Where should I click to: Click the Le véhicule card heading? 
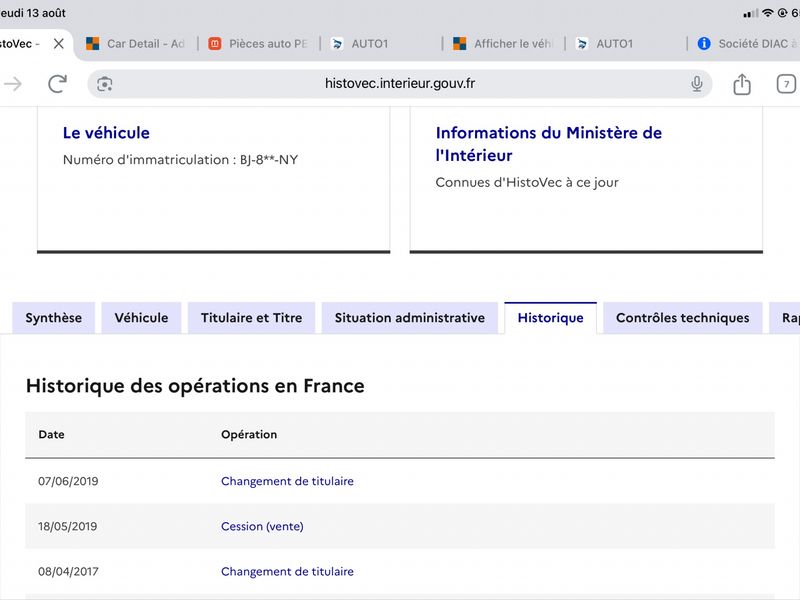click(x=106, y=133)
